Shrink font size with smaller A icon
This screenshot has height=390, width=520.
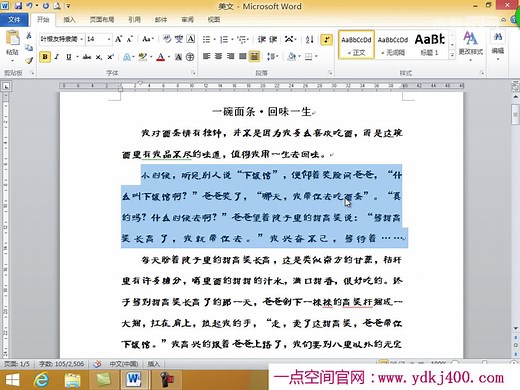pos(130,39)
